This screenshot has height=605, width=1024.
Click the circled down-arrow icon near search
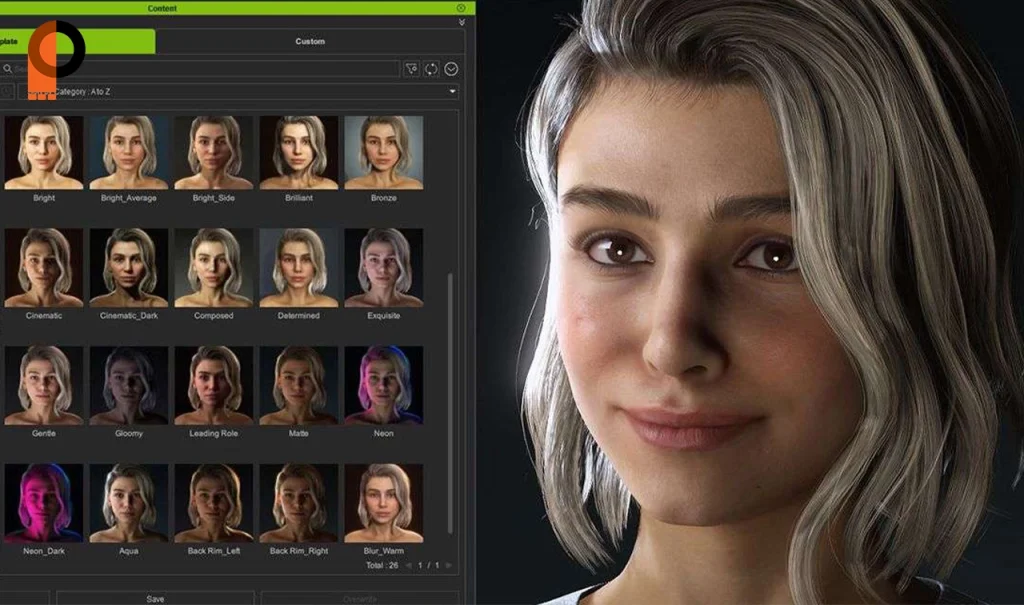[x=451, y=69]
